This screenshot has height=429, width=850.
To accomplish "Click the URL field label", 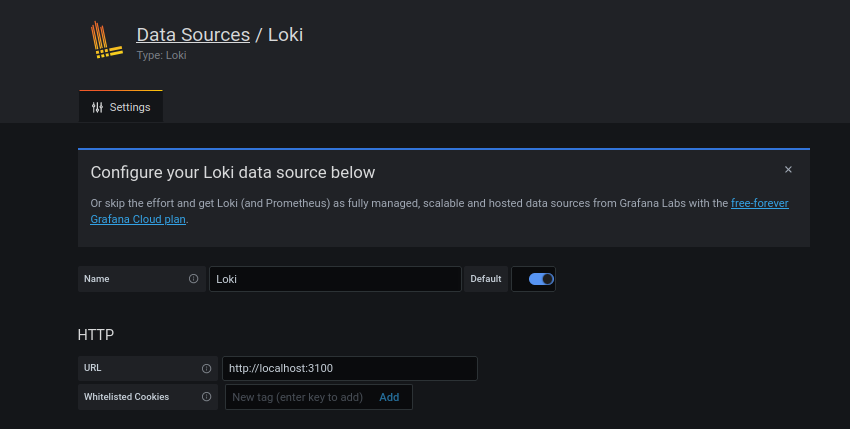I will (x=93, y=368).
